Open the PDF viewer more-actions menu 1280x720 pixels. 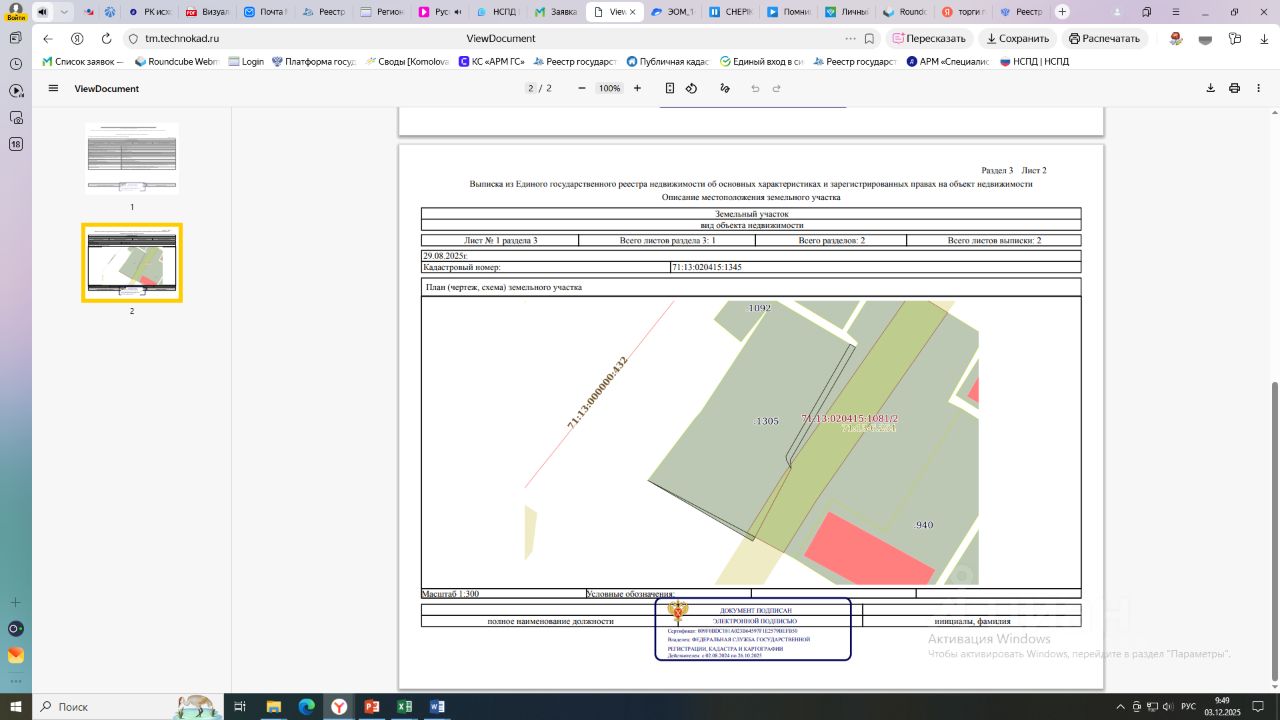click(x=1258, y=88)
